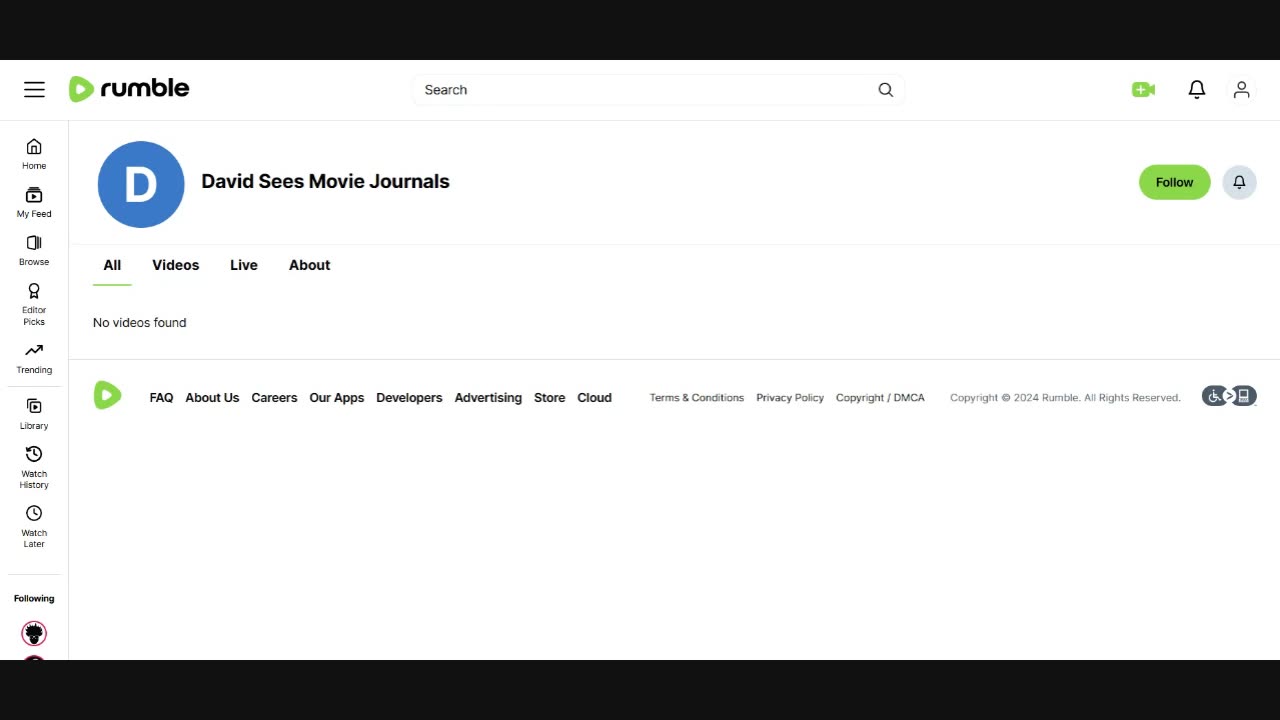Click the No videos found text
This screenshot has height=720, width=1280.
coord(140,323)
